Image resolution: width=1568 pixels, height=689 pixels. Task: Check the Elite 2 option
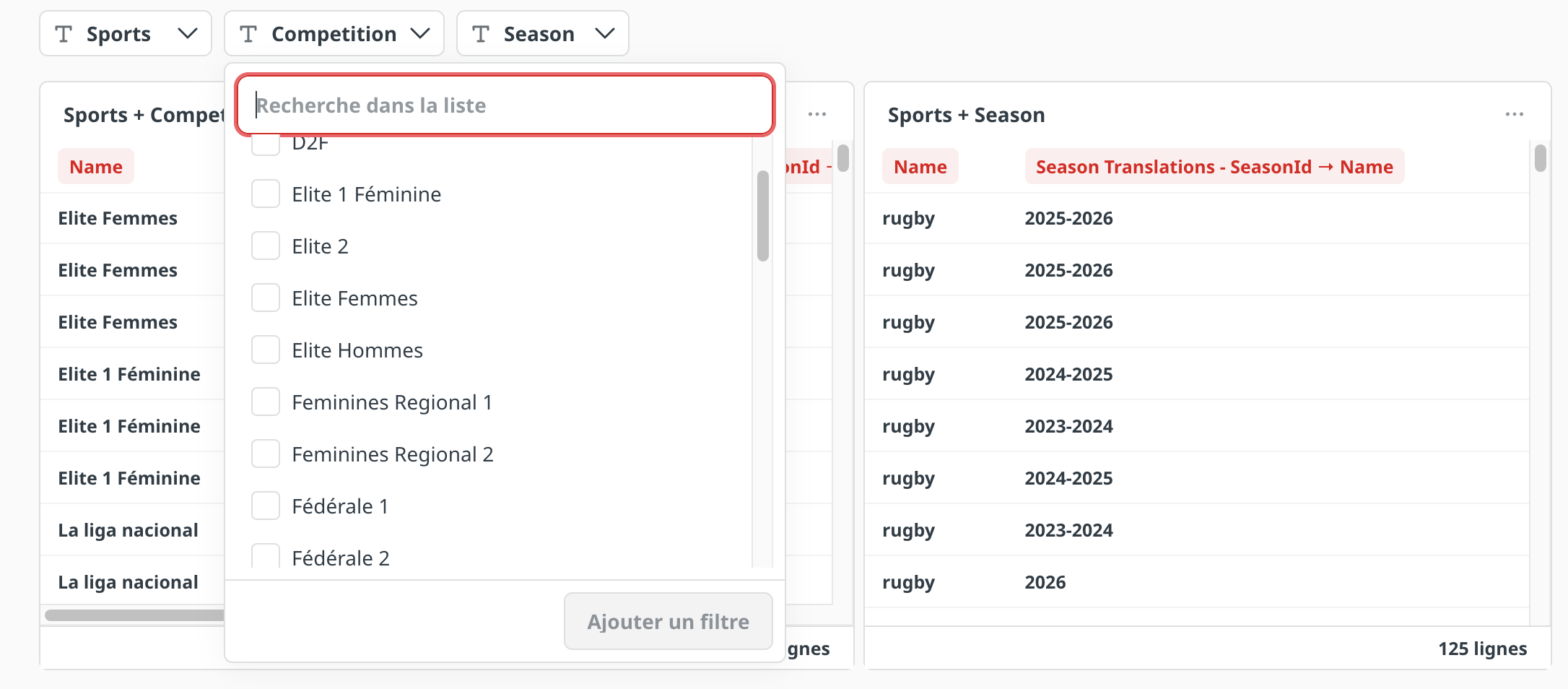tap(266, 246)
